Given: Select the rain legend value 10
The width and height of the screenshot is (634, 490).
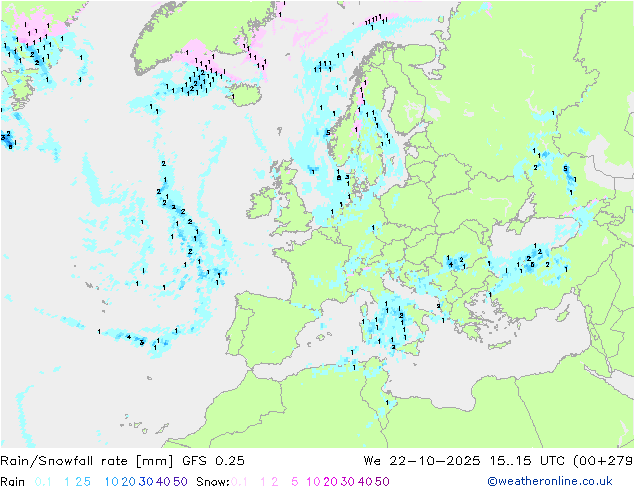Looking at the screenshot, I should 112,482.
